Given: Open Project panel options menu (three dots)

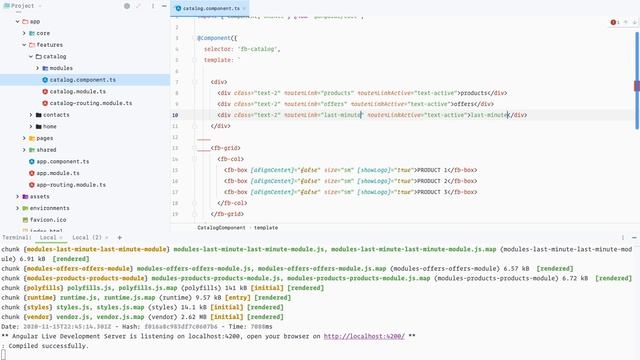Looking at the screenshot, I should click(153, 6).
